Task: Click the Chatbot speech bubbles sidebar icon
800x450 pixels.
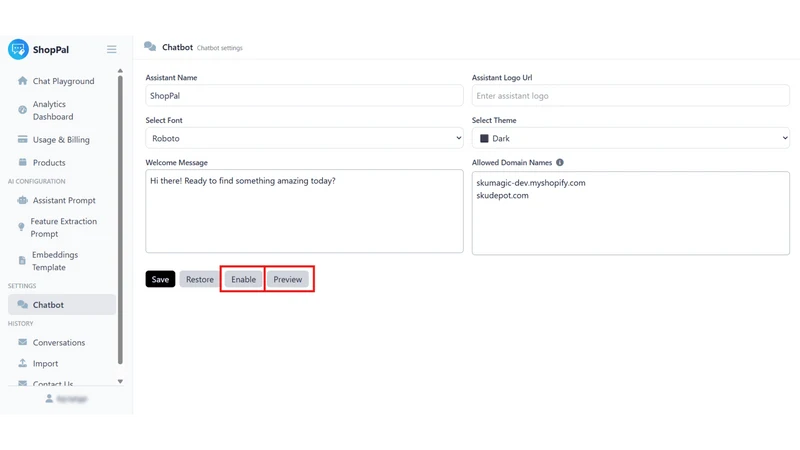Action: (22, 305)
